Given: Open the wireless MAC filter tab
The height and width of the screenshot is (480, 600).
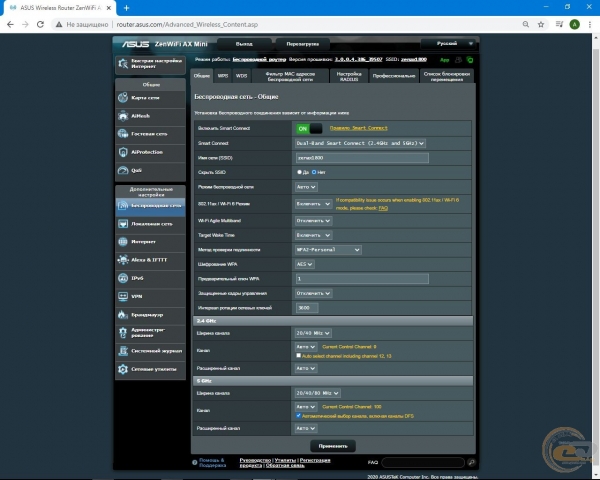Looking at the screenshot, I should pos(290,76).
